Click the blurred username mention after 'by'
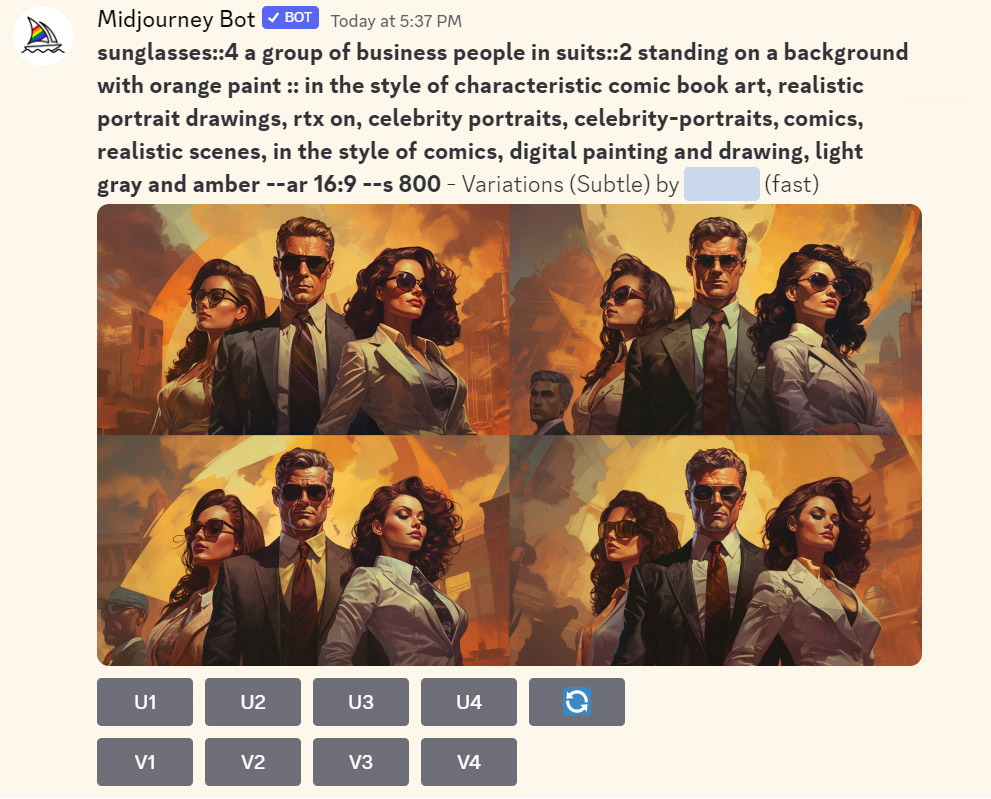Viewport: 991px width, 799px height. point(722,184)
